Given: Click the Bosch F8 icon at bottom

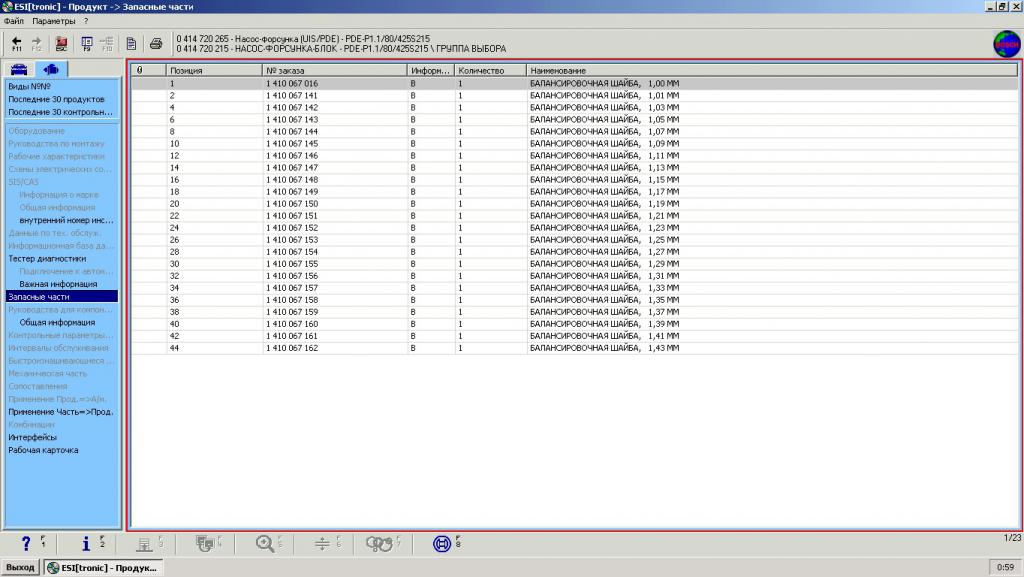Looking at the screenshot, I should click(441, 543).
